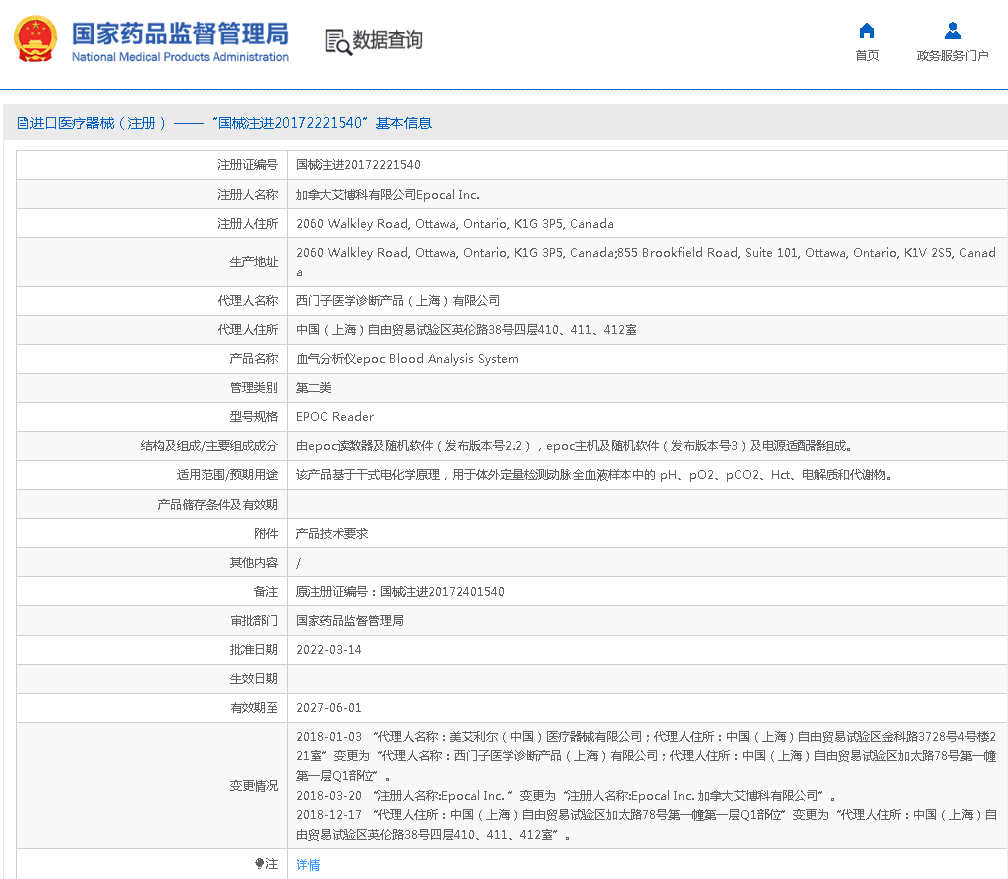Click the 数据查询 title text
The height and width of the screenshot is (879, 1008).
tap(387, 40)
